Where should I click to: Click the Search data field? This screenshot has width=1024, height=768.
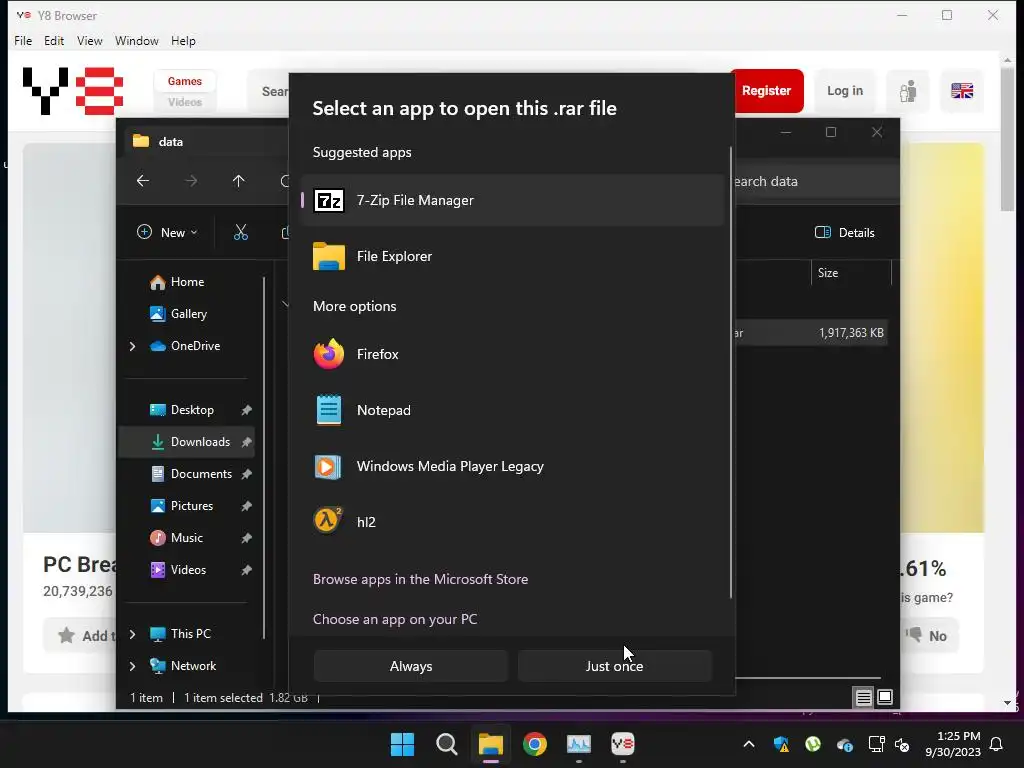coord(816,181)
